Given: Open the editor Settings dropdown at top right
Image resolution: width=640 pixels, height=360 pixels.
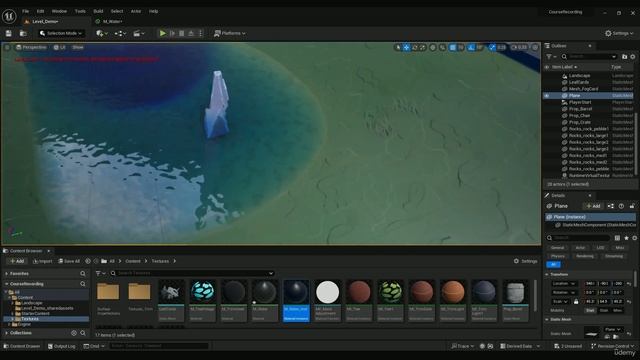Looking at the screenshot, I should pos(619,33).
